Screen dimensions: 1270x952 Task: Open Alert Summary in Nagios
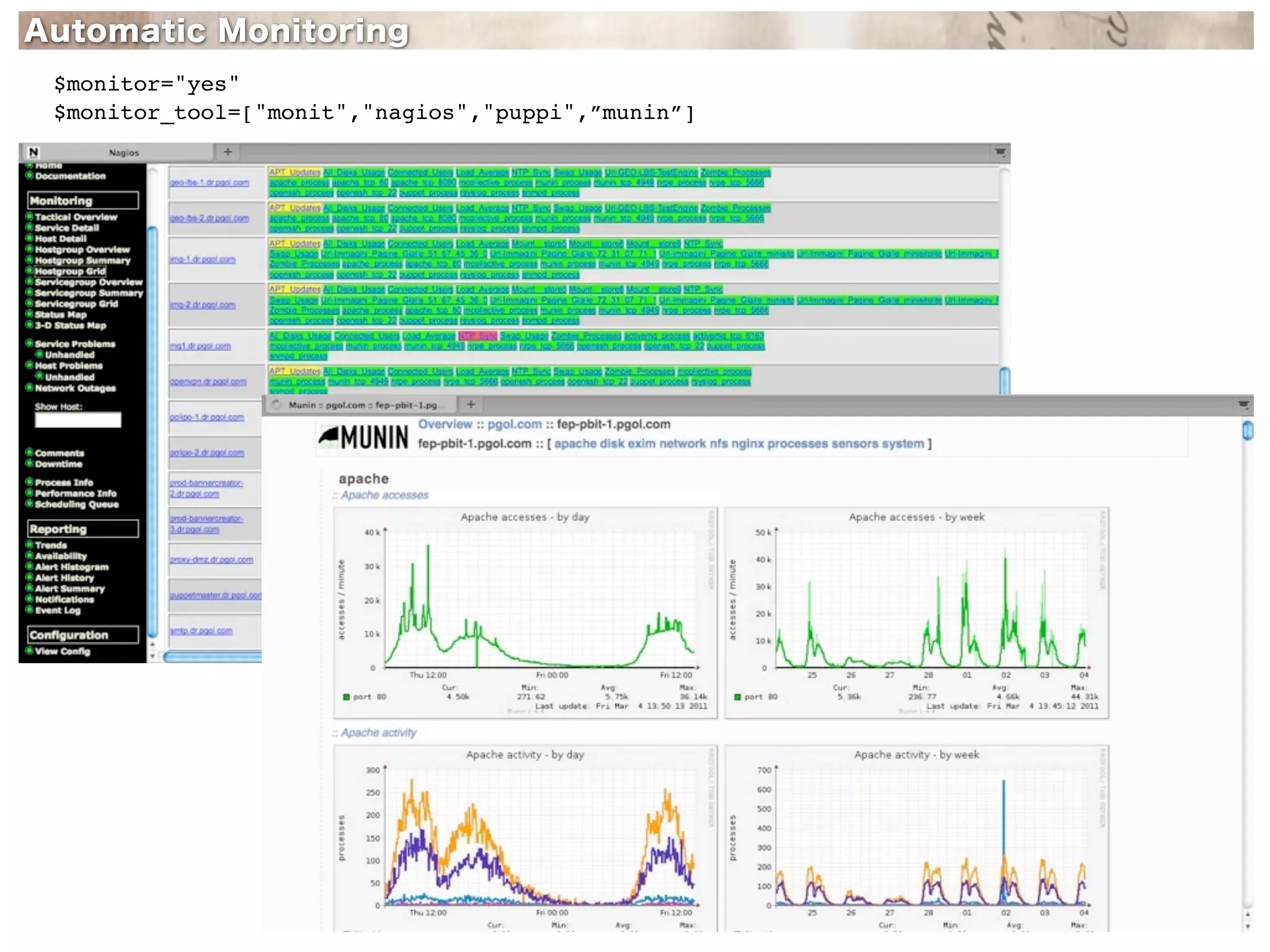click(69, 589)
